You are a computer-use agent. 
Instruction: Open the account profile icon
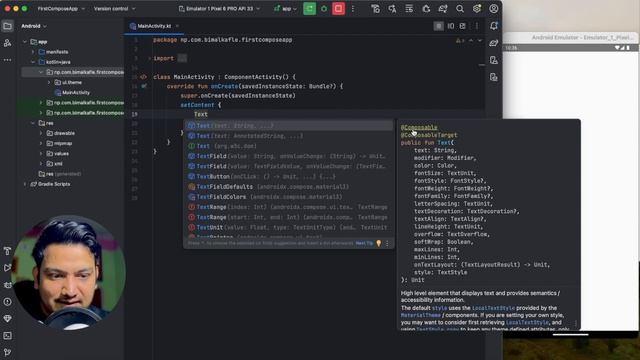pos(494,9)
